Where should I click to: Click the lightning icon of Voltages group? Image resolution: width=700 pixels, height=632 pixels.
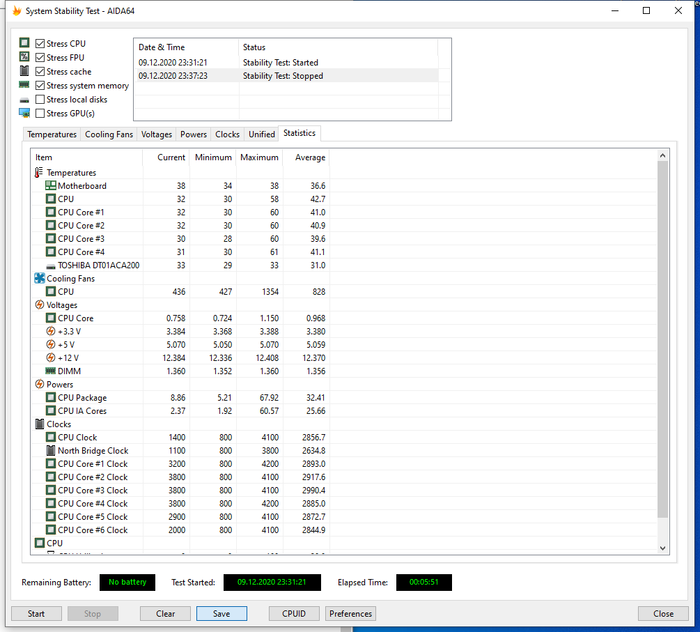coord(39,305)
